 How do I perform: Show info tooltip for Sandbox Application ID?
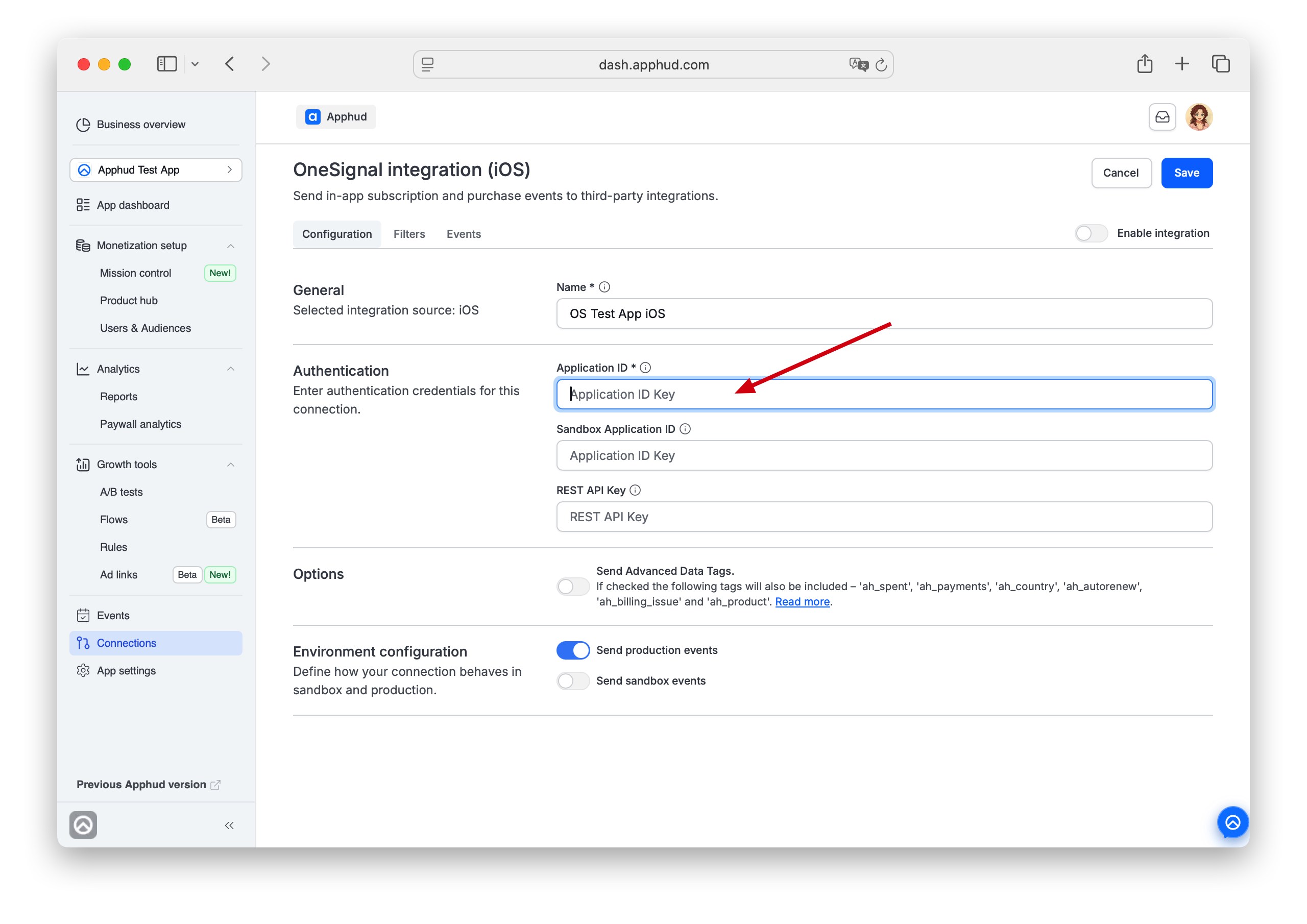(685, 429)
